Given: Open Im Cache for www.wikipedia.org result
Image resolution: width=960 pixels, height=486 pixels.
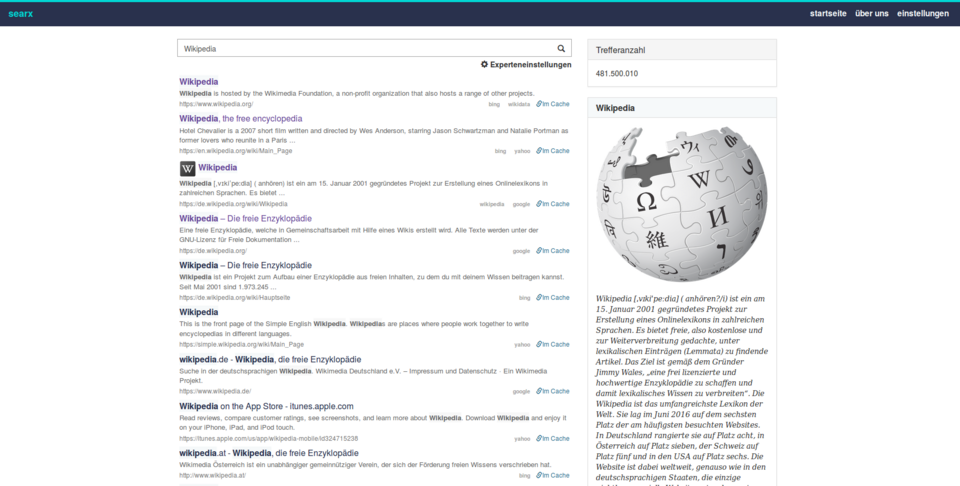Looking at the screenshot, I should (553, 104).
